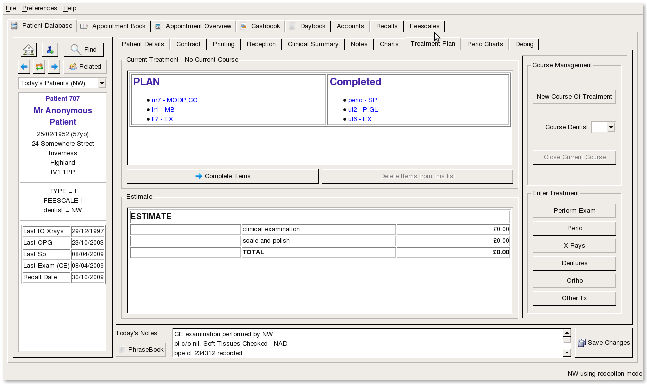Open the Course Dentist dropdown
Viewport: 647px width, 384px height.
[603, 127]
